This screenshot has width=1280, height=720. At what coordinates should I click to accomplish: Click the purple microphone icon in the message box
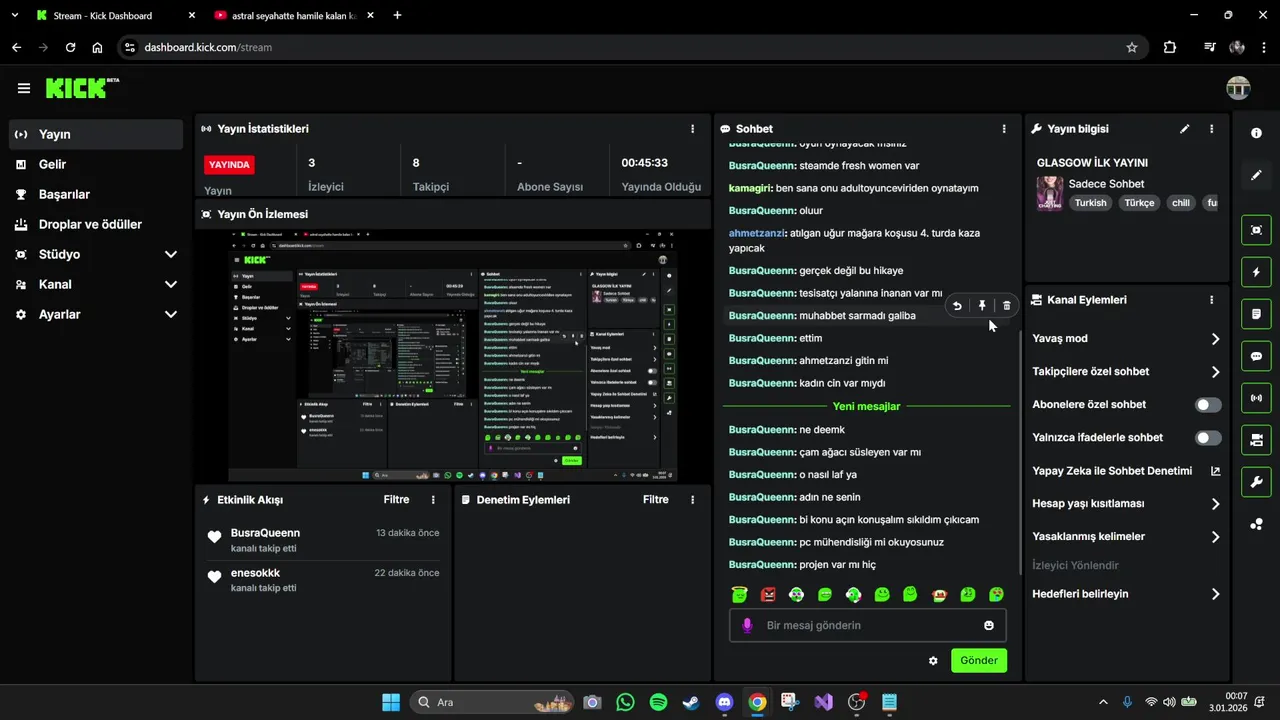tap(746, 625)
